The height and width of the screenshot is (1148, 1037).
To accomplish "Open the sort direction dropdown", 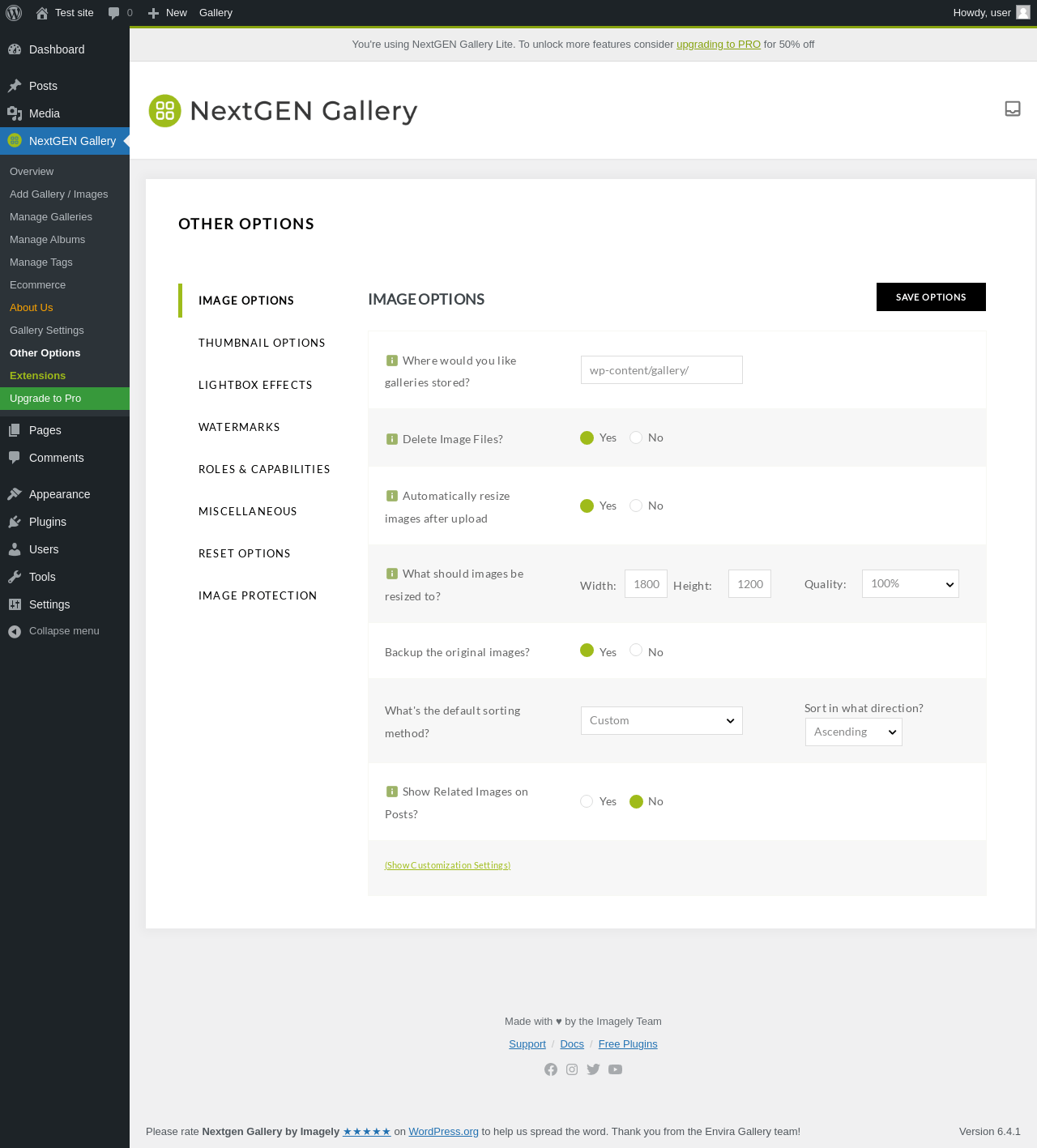I will 854,732.
